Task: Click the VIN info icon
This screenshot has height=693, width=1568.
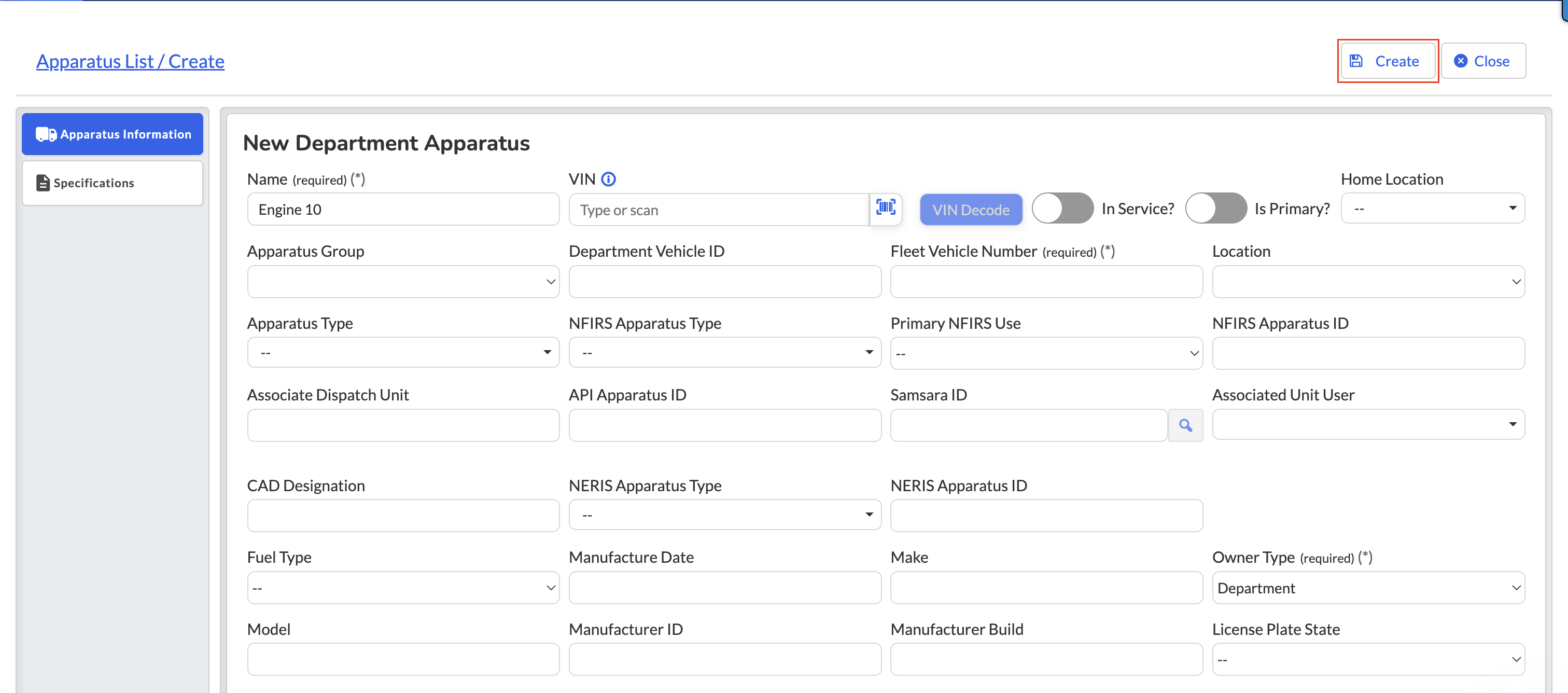Action: [608, 179]
